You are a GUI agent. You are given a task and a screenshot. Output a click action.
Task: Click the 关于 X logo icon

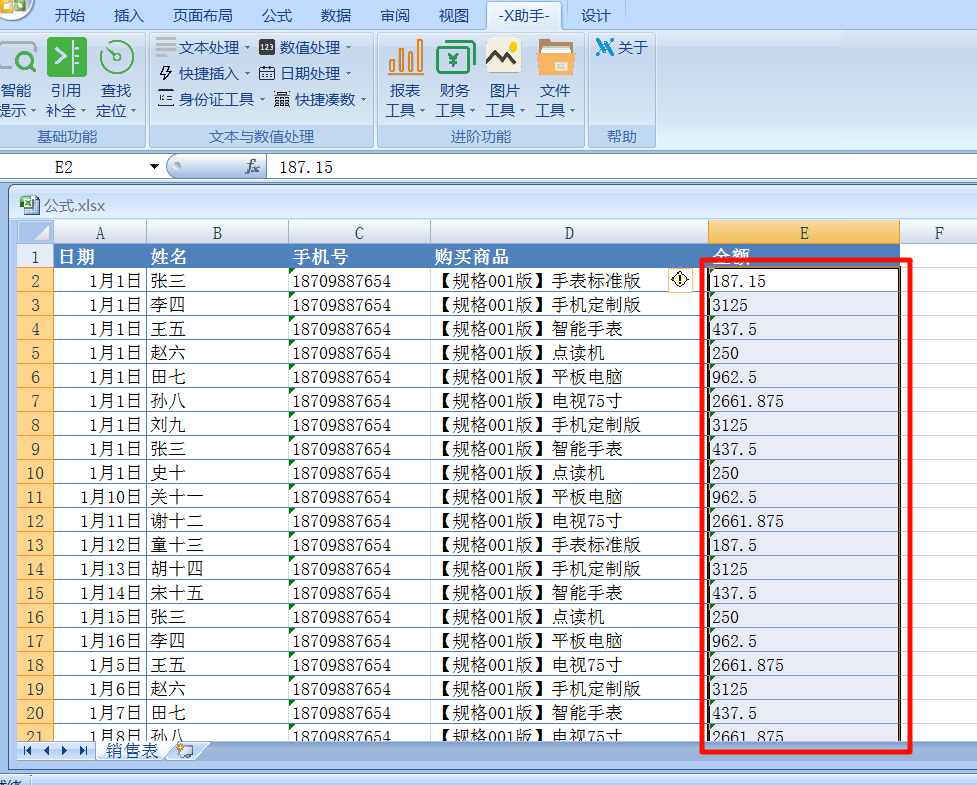604,47
